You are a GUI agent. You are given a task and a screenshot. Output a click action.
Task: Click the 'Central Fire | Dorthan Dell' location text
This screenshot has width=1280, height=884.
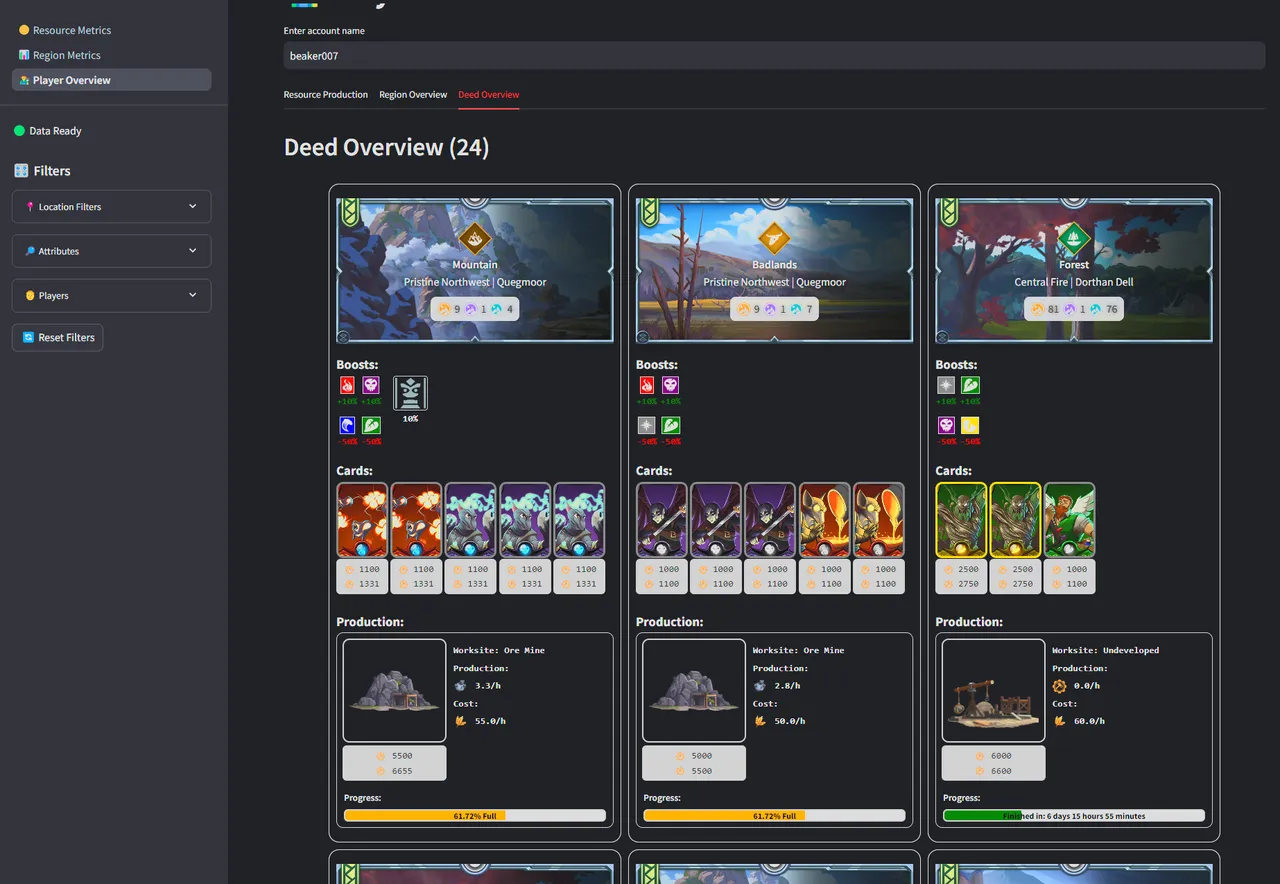point(1074,282)
